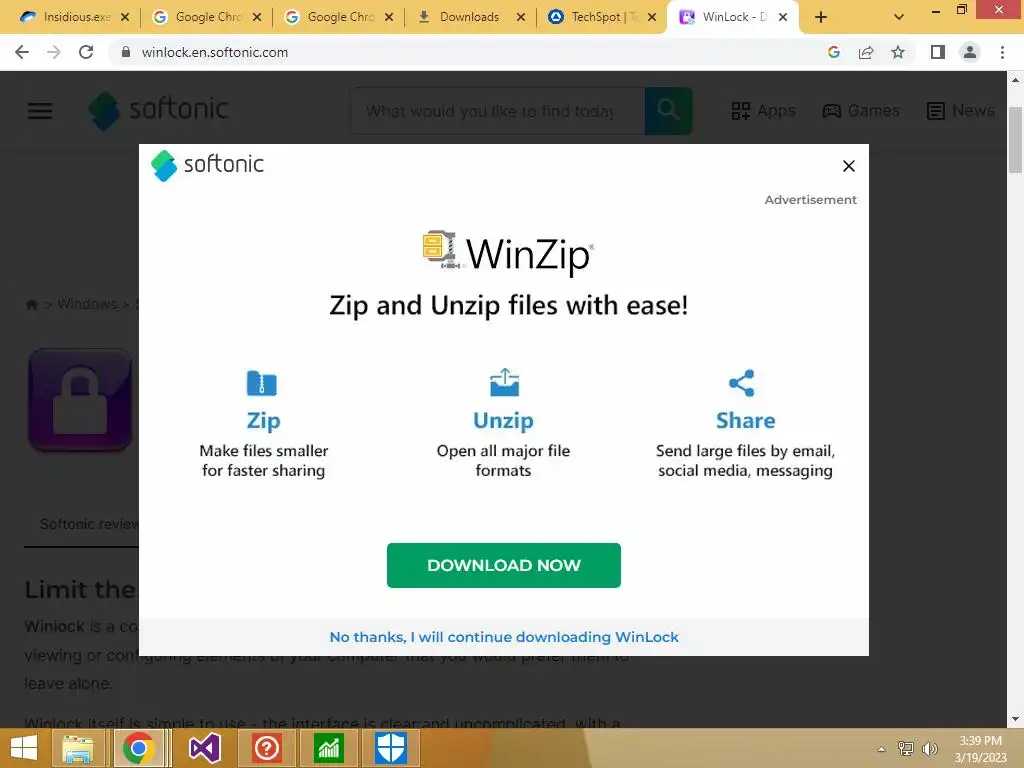Close the TechSpot tab
This screenshot has height=768, width=1024.
point(652,17)
